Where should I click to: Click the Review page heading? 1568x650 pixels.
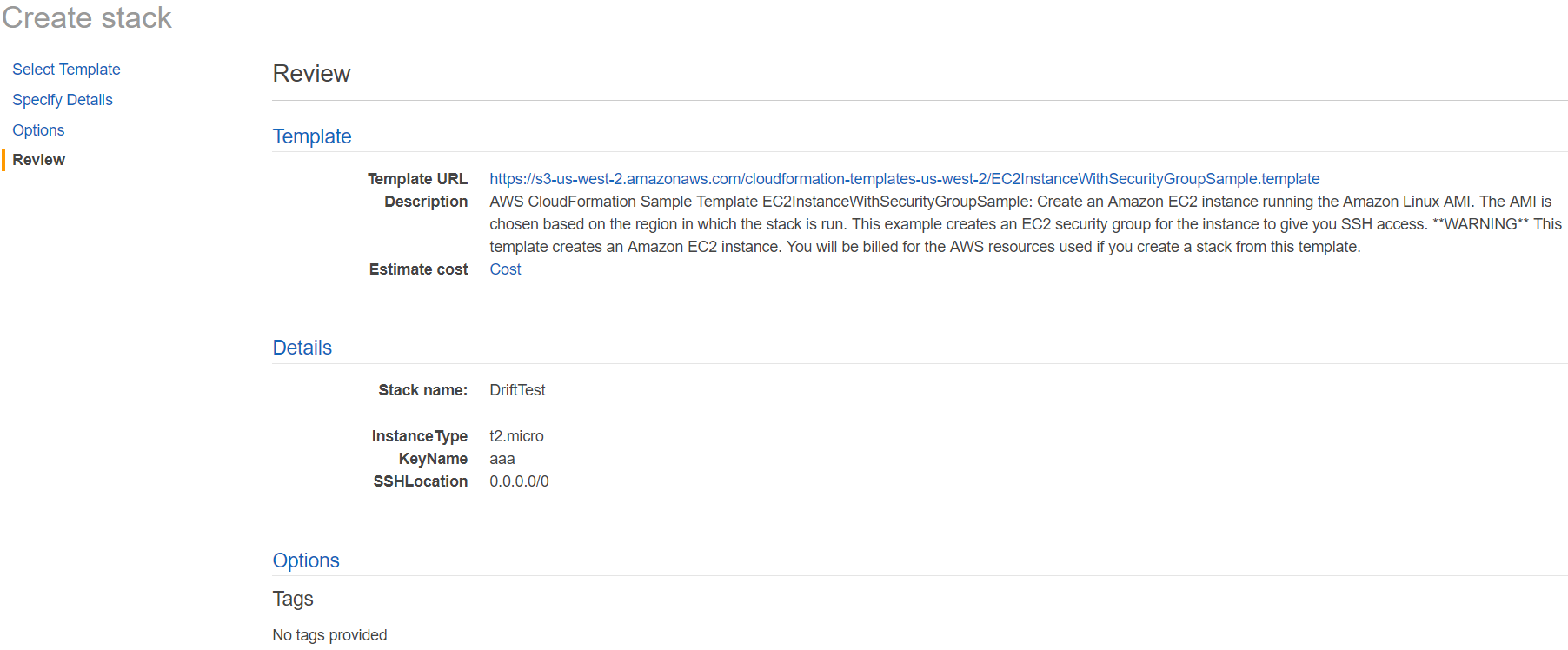tap(311, 74)
